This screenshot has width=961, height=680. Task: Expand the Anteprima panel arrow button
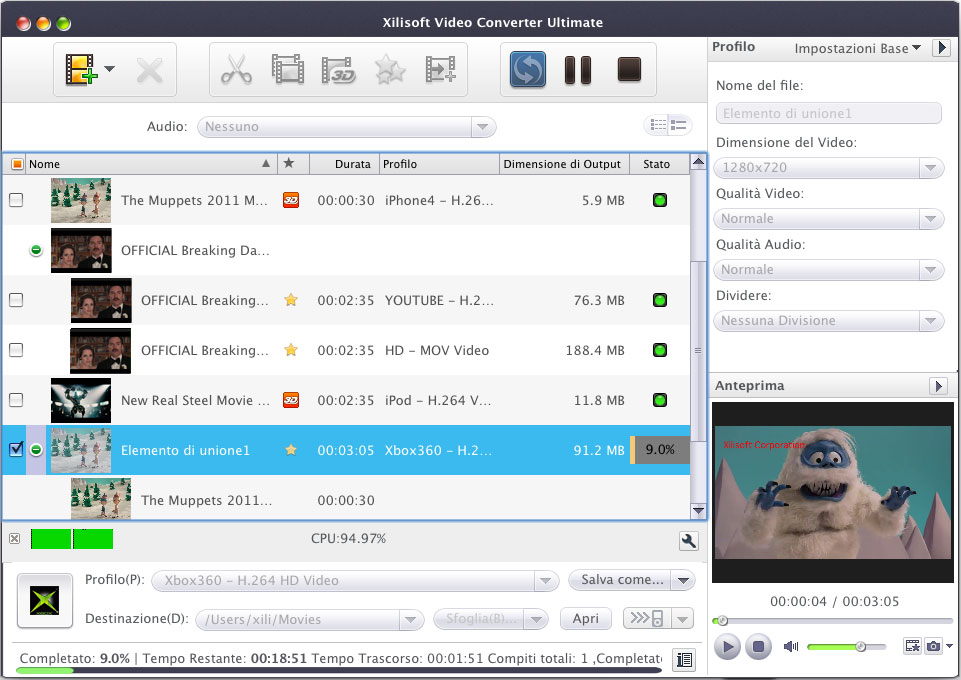pyautogui.click(x=938, y=386)
